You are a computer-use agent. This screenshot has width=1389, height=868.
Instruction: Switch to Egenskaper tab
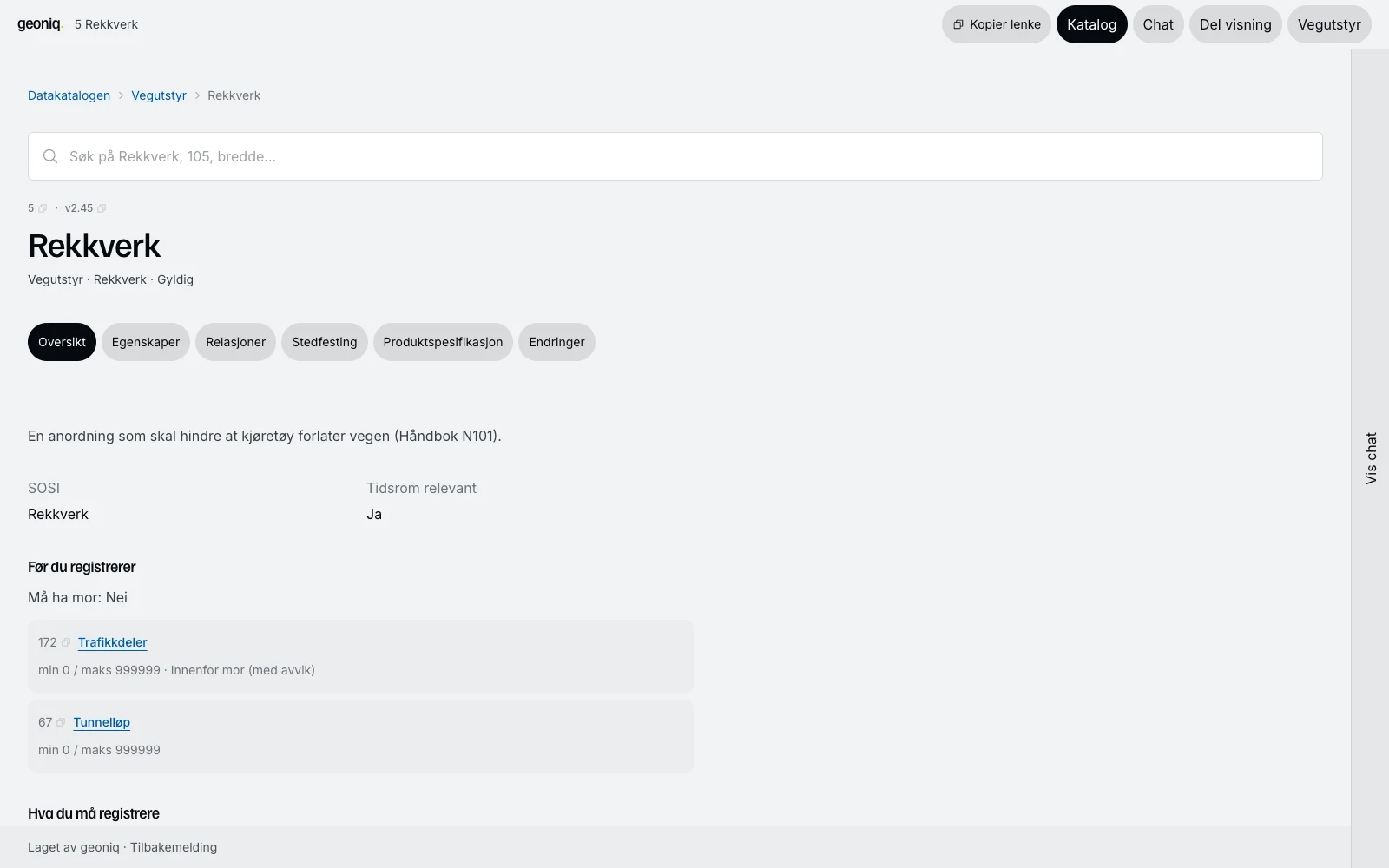click(x=146, y=342)
